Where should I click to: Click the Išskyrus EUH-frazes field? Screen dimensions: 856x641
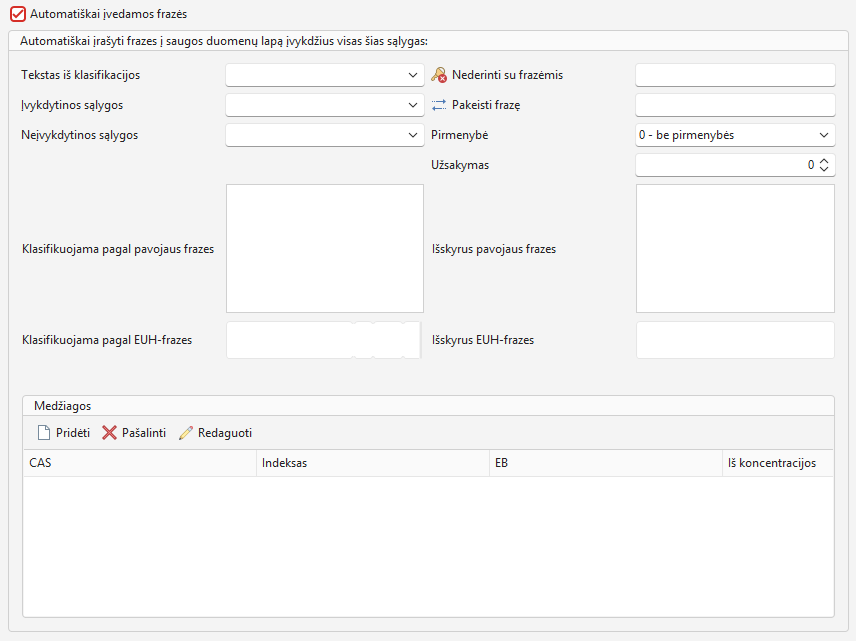[735, 340]
